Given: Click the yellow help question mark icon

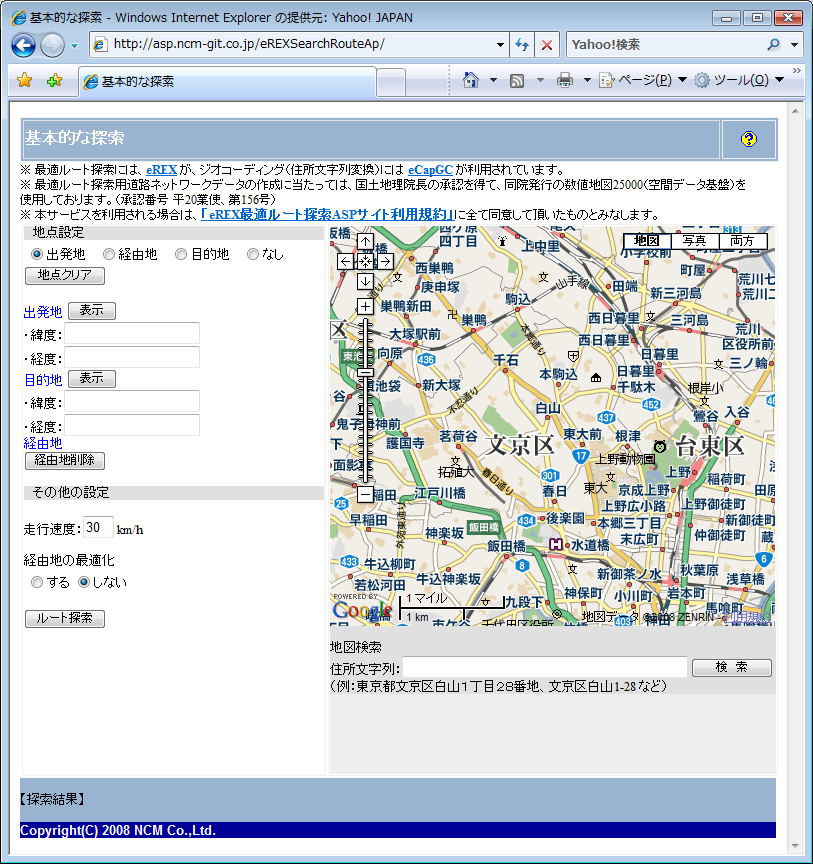Looking at the screenshot, I should (x=749, y=139).
